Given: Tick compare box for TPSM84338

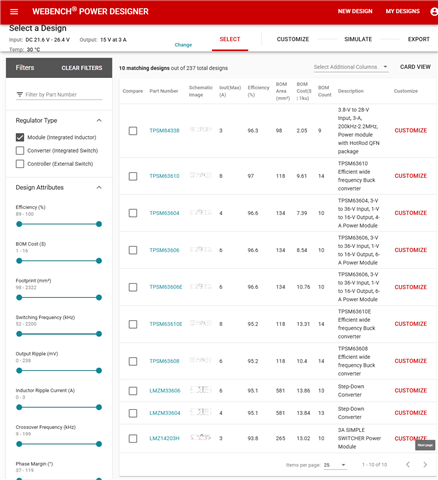Looking at the screenshot, I should tap(133, 131).
